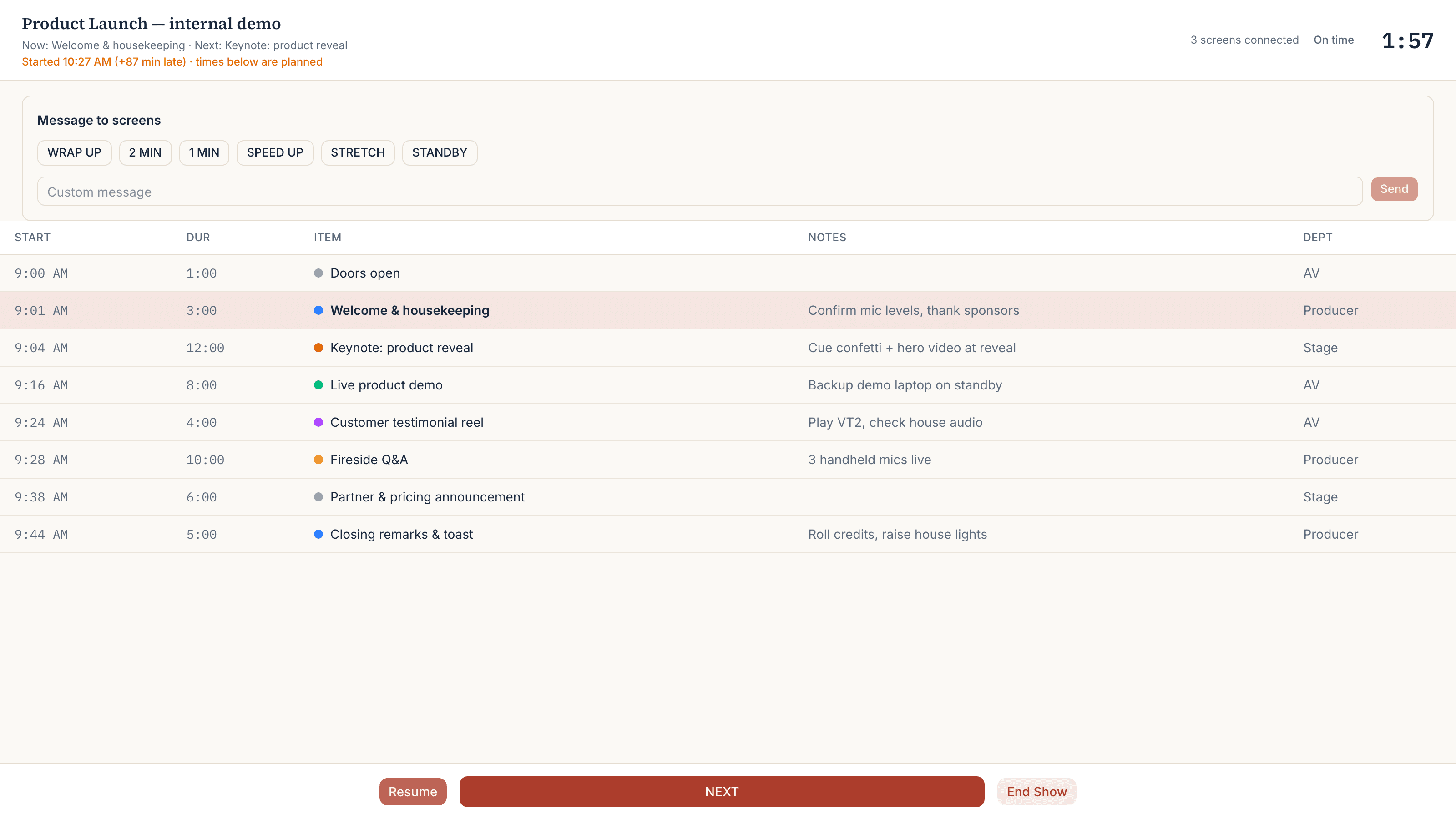Click the Send button for custom message
The height and width of the screenshot is (819, 1456).
click(1394, 189)
